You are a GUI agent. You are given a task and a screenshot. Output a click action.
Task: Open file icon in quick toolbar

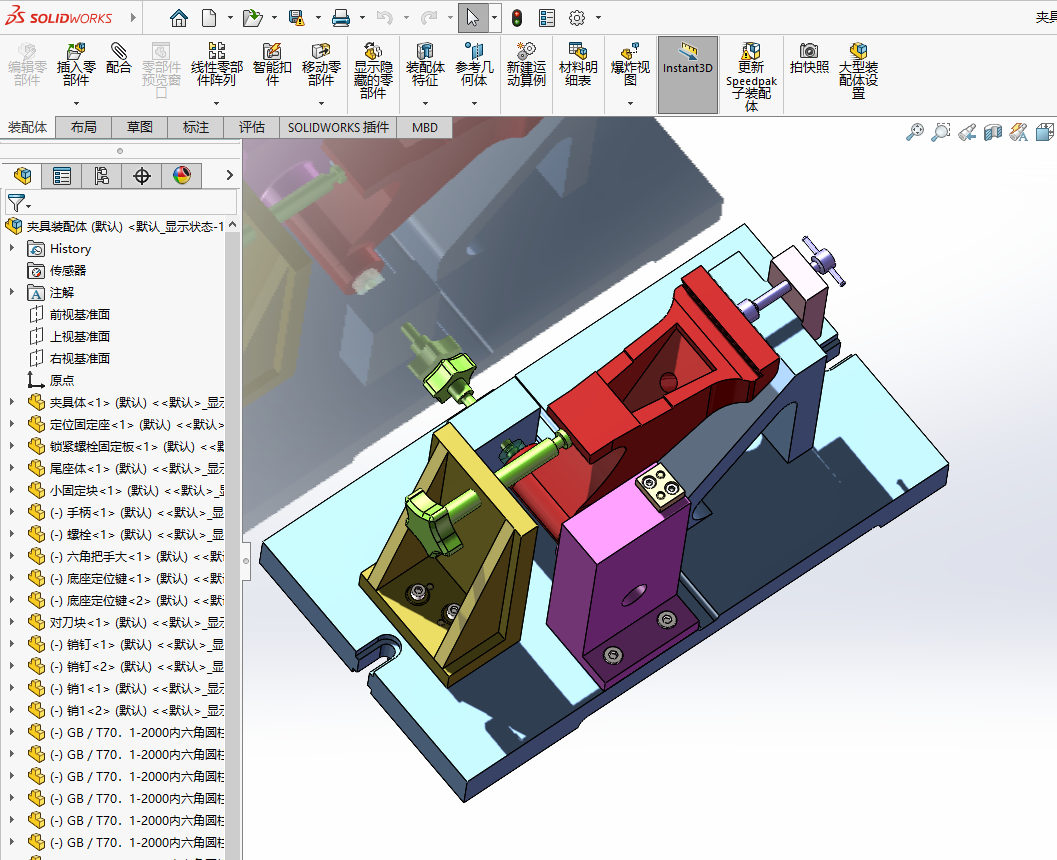coord(253,18)
